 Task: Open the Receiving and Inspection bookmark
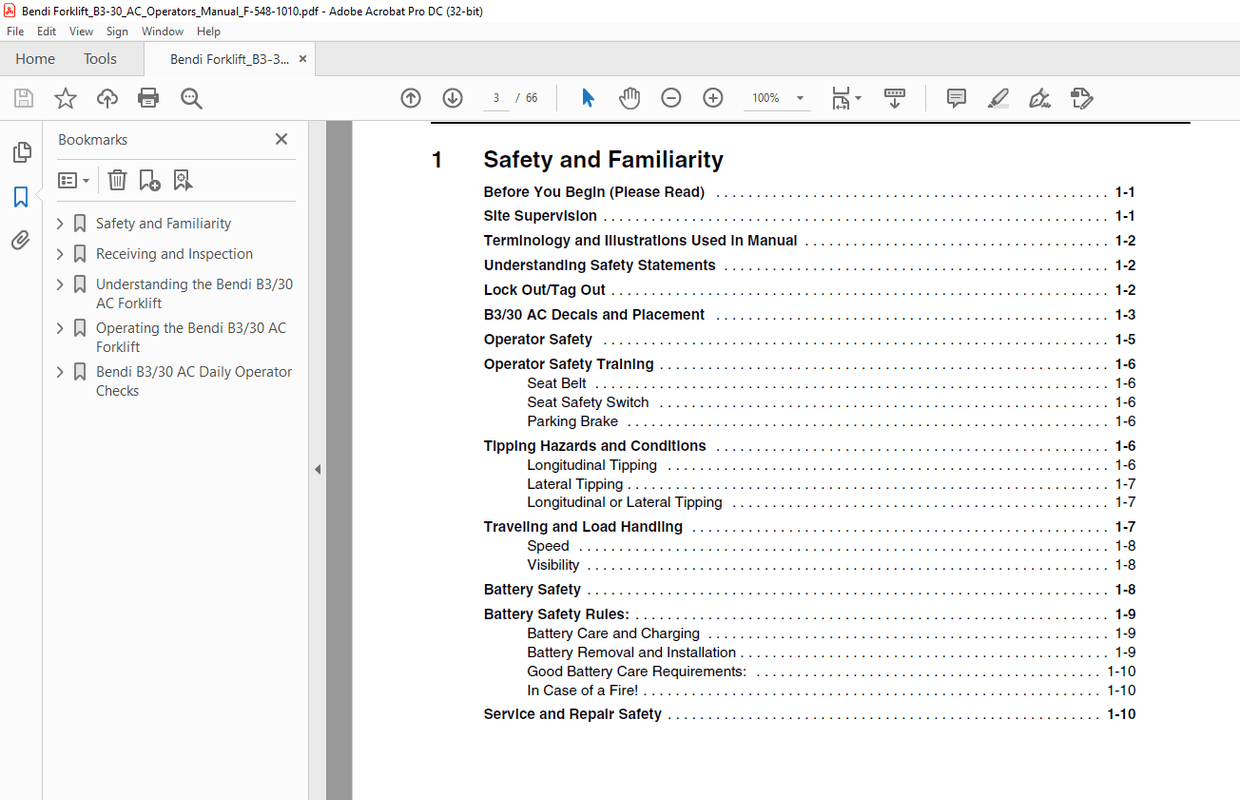click(x=174, y=254)
